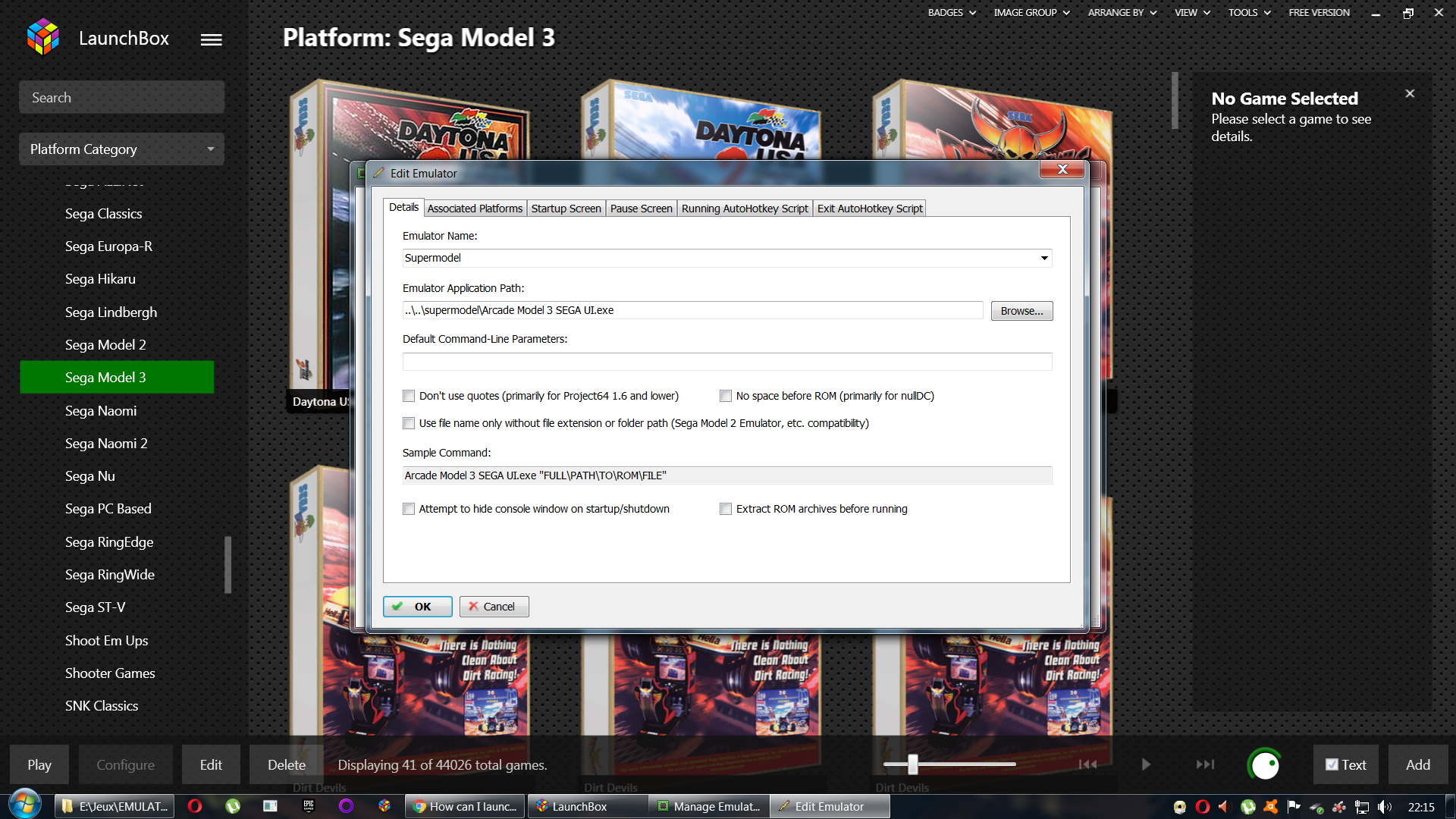The width and height of the screenshot is (1456, 819).
Task: Switch to Exit AutoHotkey Script tab
Action: pos(870,209)
